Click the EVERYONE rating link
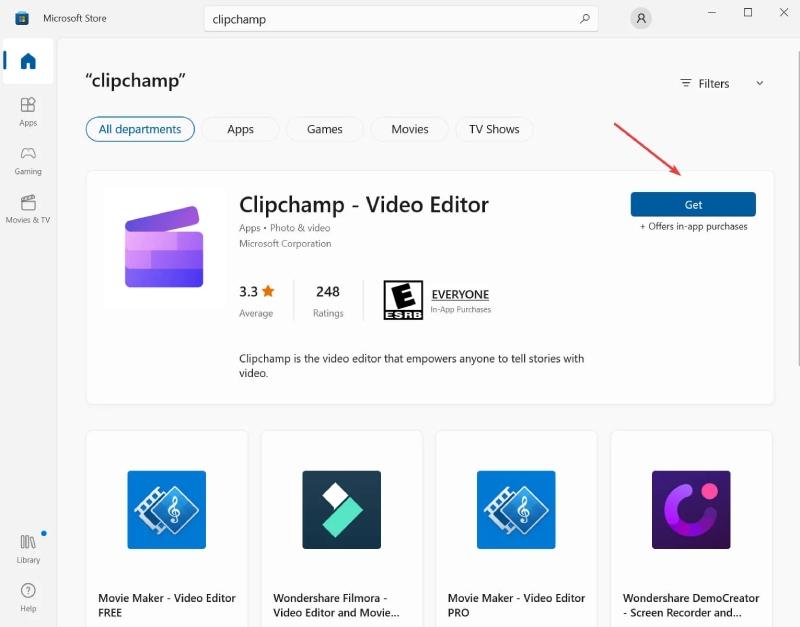Image resolution: width=800 pixels, height=627 pixels. click(460, 294)
